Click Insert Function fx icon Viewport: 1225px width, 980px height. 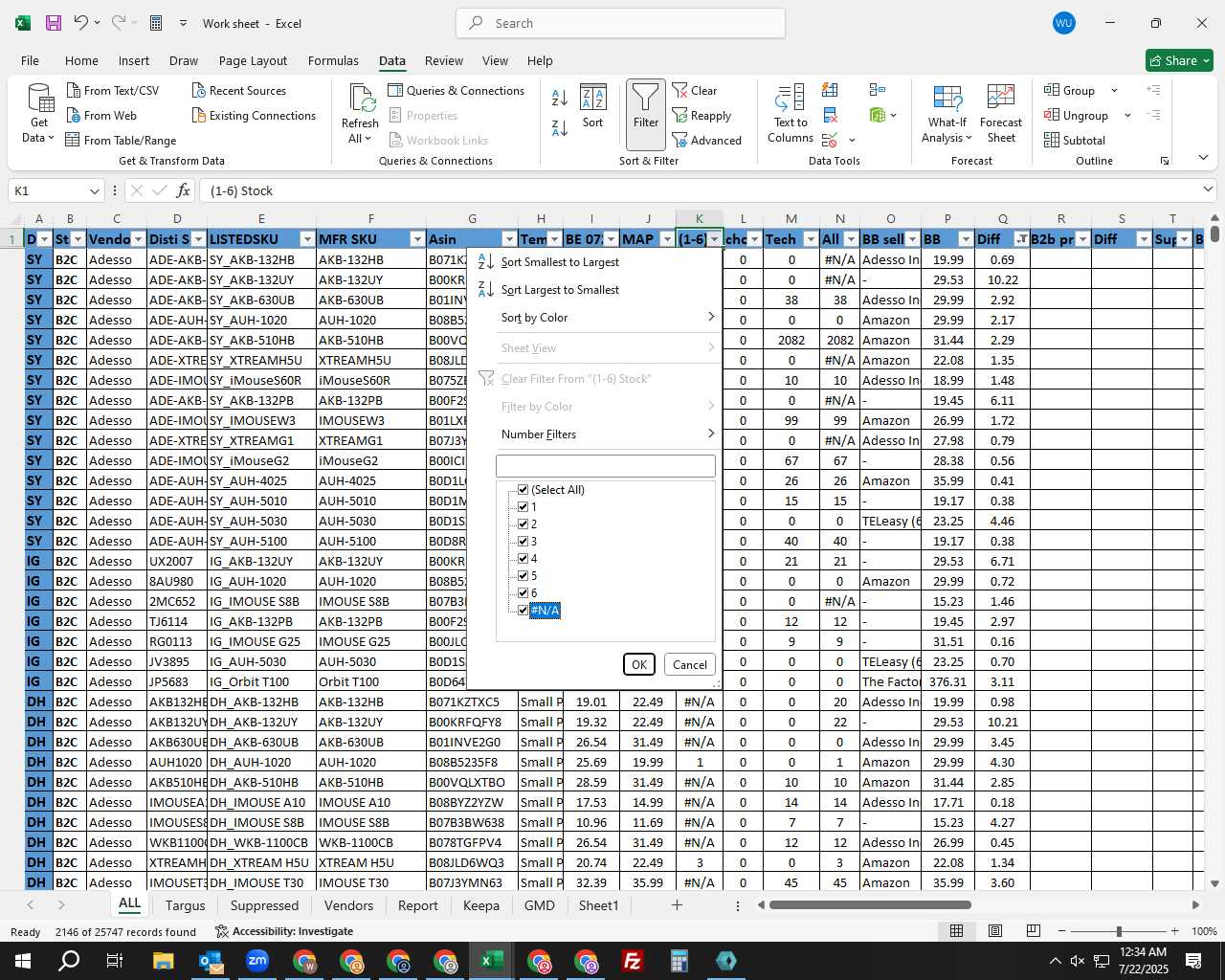[183, 190]
